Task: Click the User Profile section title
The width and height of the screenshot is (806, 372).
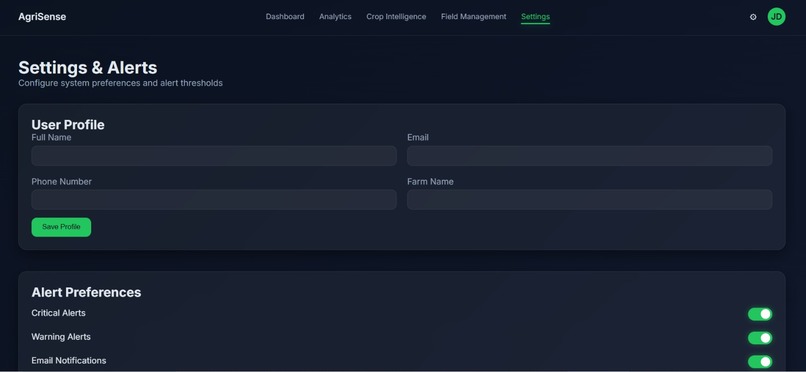Action: point(68,125)
